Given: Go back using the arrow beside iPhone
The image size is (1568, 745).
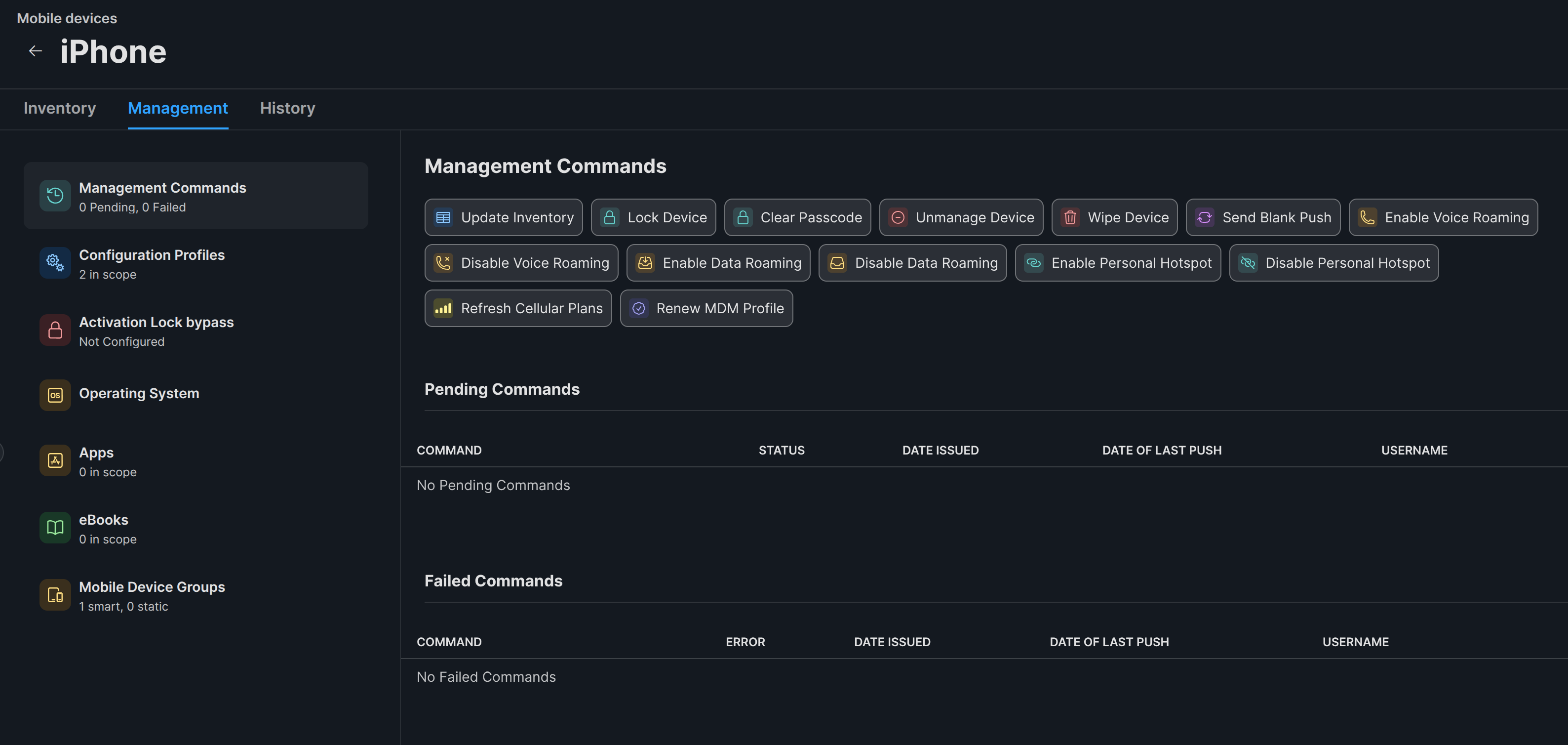Looking at the screenshot, I should [x=36, y=51].
